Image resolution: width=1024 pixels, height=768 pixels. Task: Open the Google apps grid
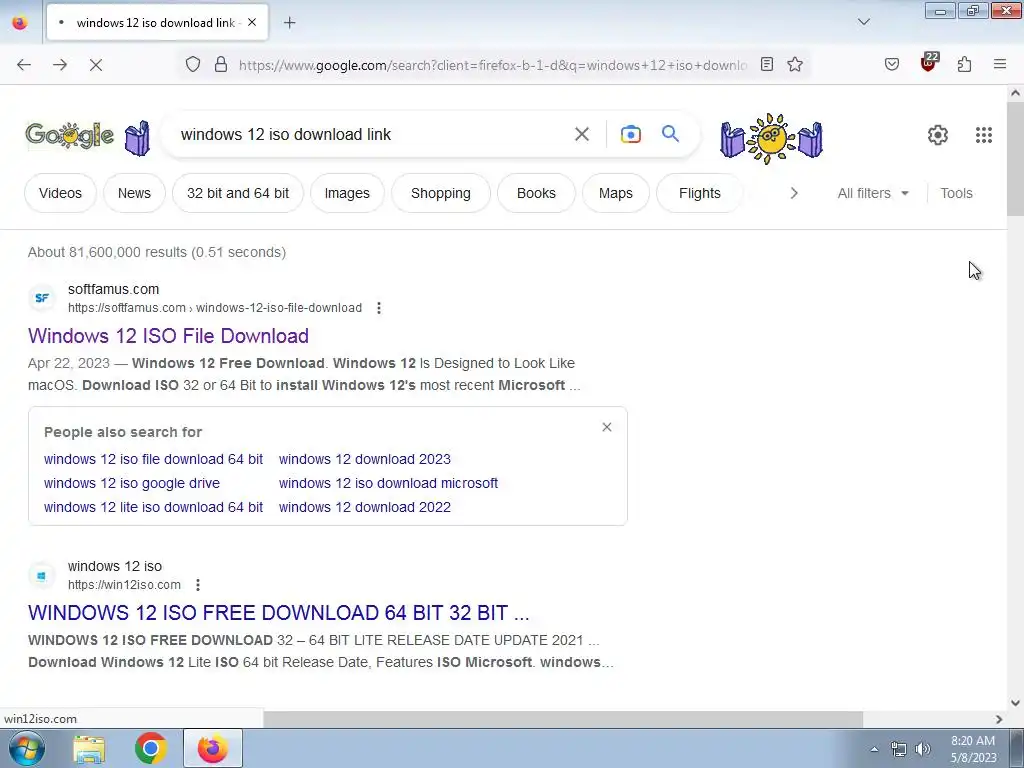click(x=984, y=135)
